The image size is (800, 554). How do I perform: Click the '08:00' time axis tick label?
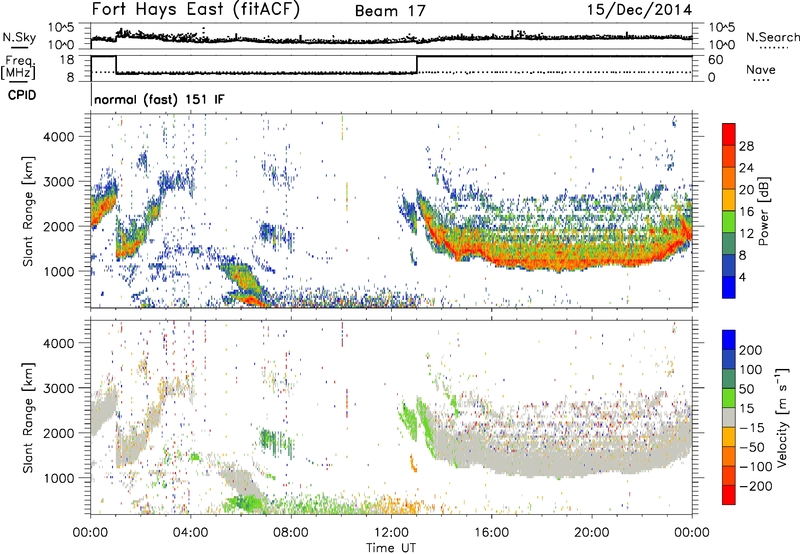tap(291, 533)
